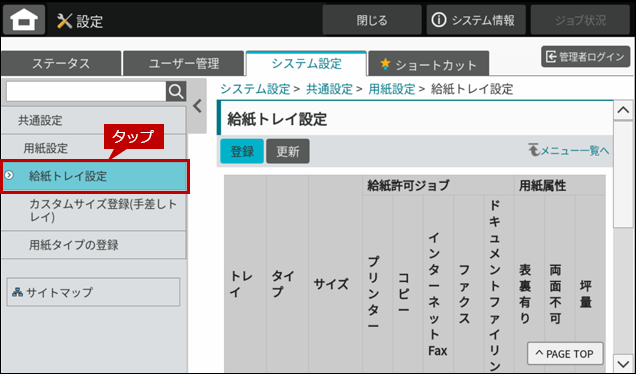Tap the 閉じる button

tap(372, 20)
